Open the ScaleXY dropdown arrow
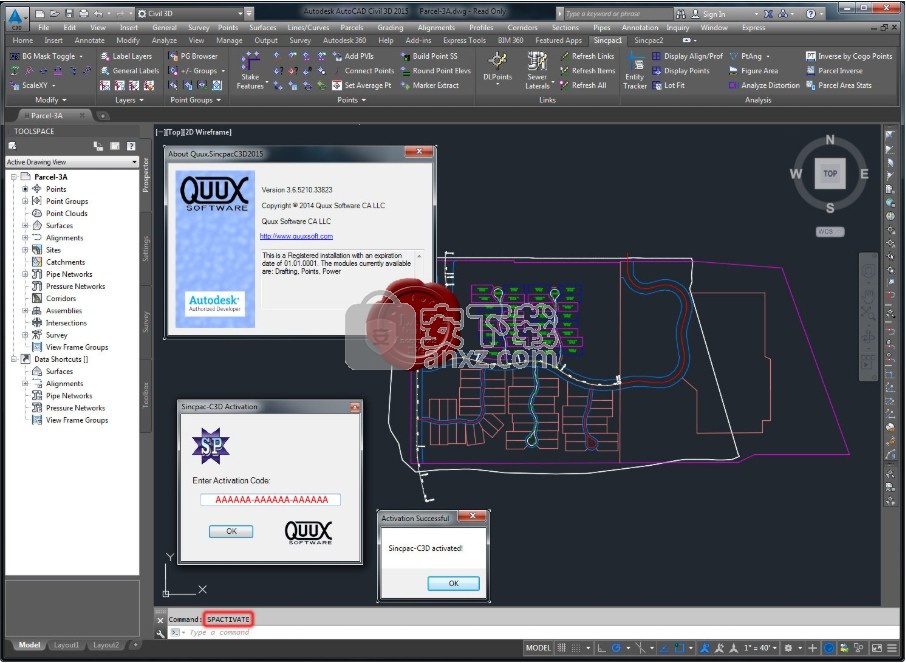 (x=54, y=86)
